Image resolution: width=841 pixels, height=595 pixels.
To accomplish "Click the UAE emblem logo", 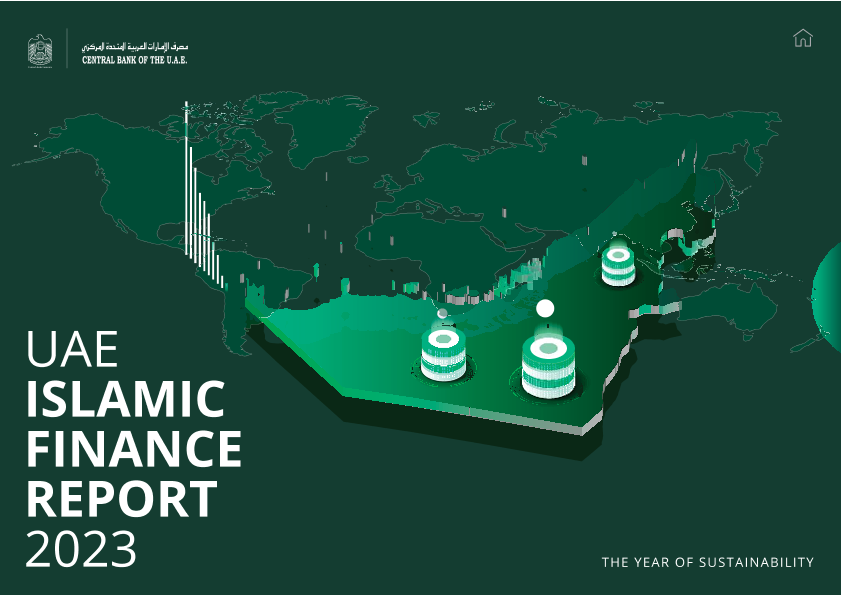I will pos(40,51).
